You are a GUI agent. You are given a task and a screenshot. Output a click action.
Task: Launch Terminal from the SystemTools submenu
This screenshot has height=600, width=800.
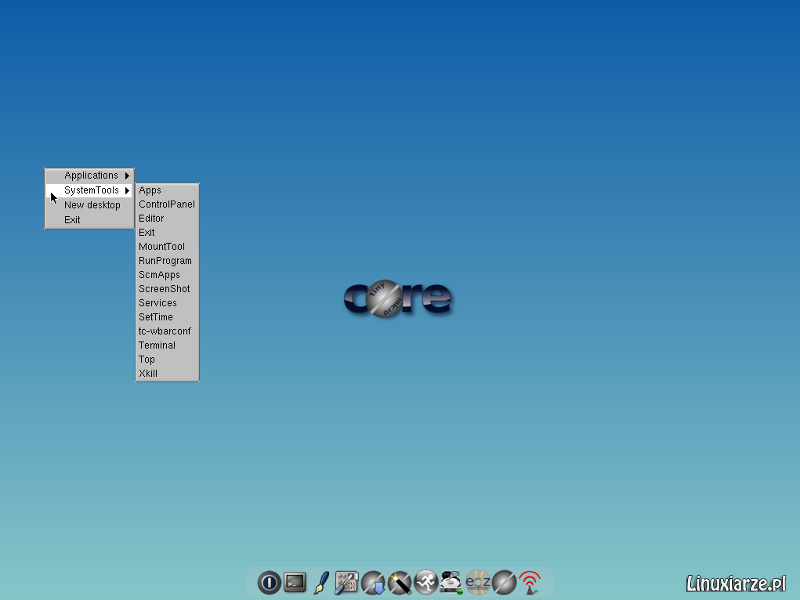pos(167,345)
